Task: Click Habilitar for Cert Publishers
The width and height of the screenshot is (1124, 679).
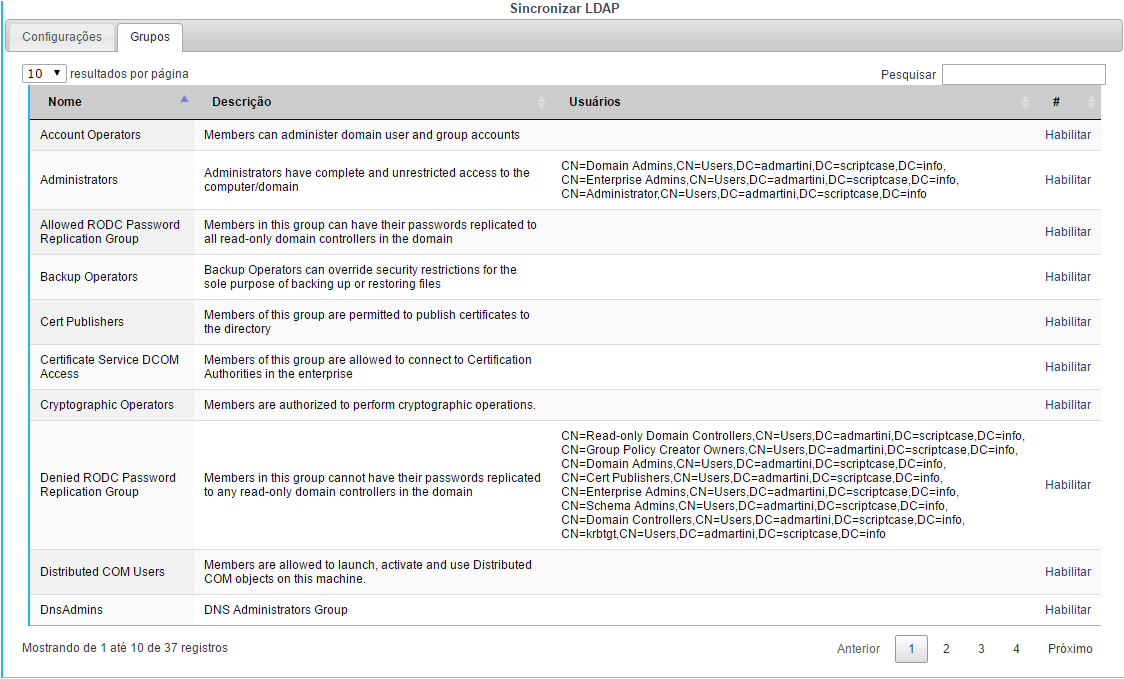Action: tap(1067, 322)
